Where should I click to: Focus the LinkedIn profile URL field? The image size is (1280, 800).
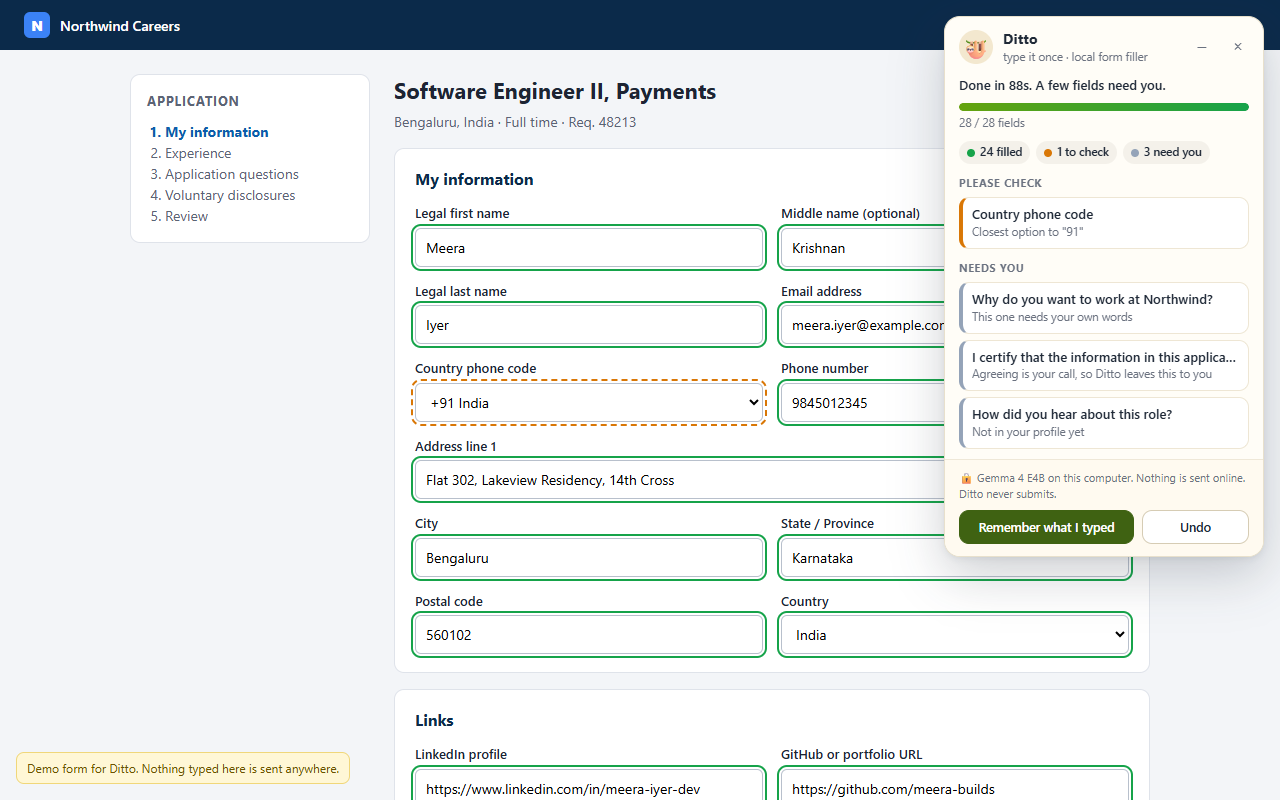[589, 785]
